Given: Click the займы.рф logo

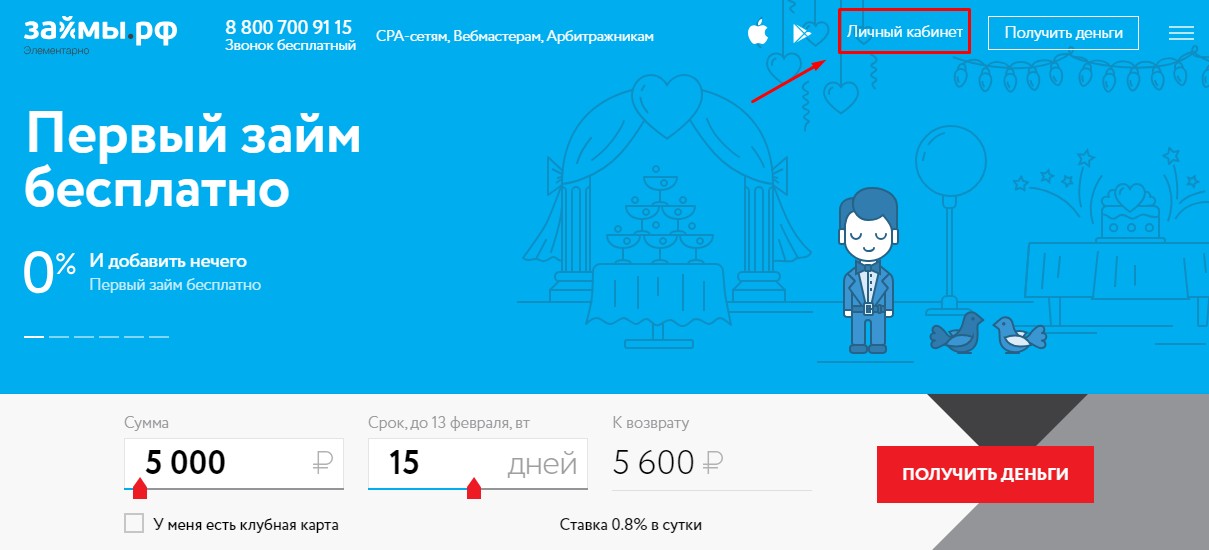Looking at the screenshot, I should tap(101, 32).
